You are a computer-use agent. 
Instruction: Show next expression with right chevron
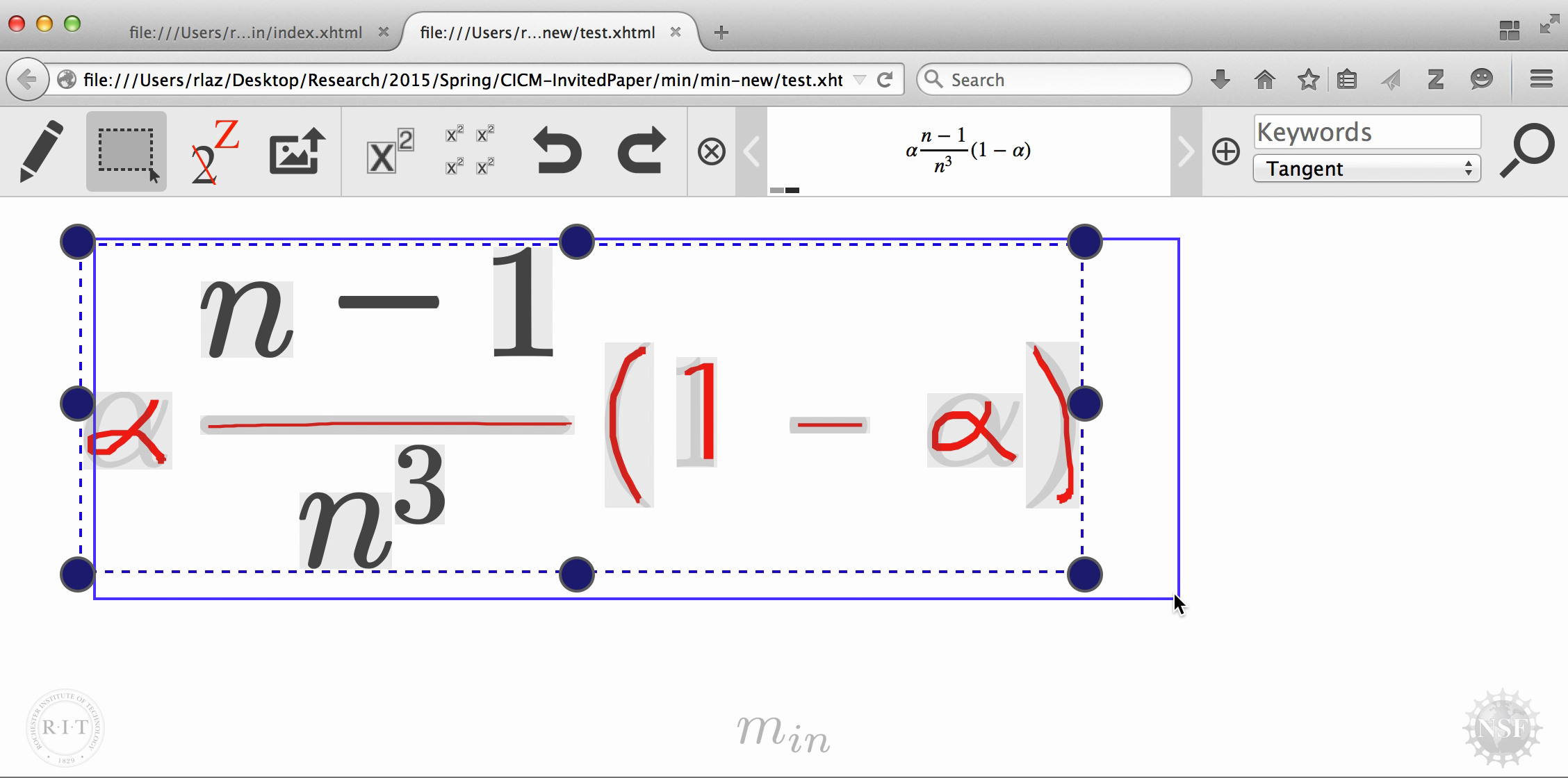coord(1186,151)
